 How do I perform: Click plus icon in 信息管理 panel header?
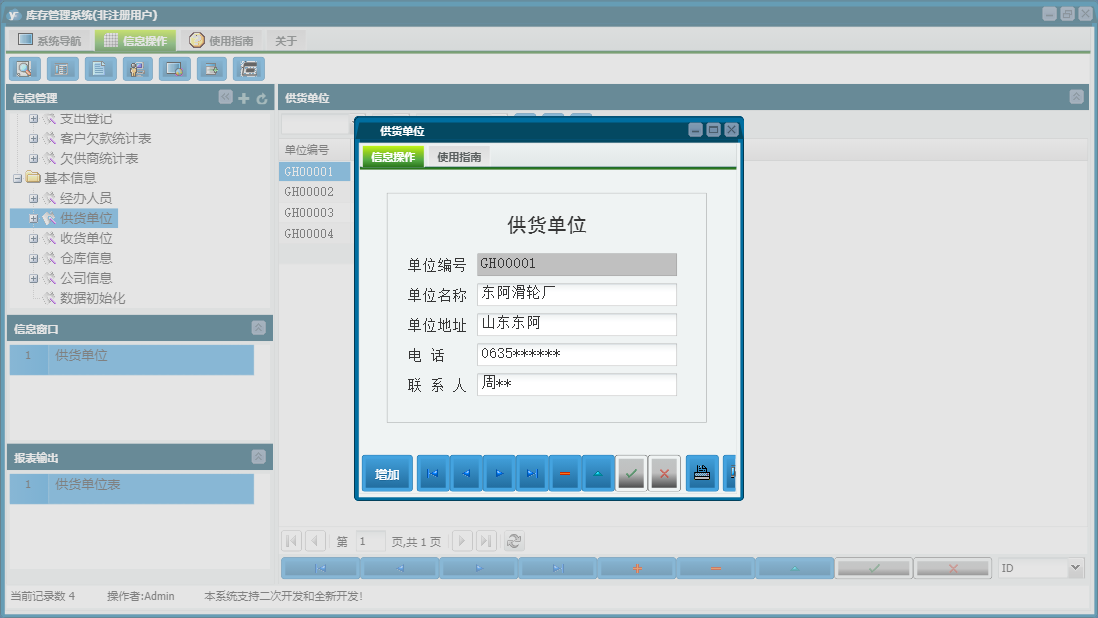(x=244, y=98)
